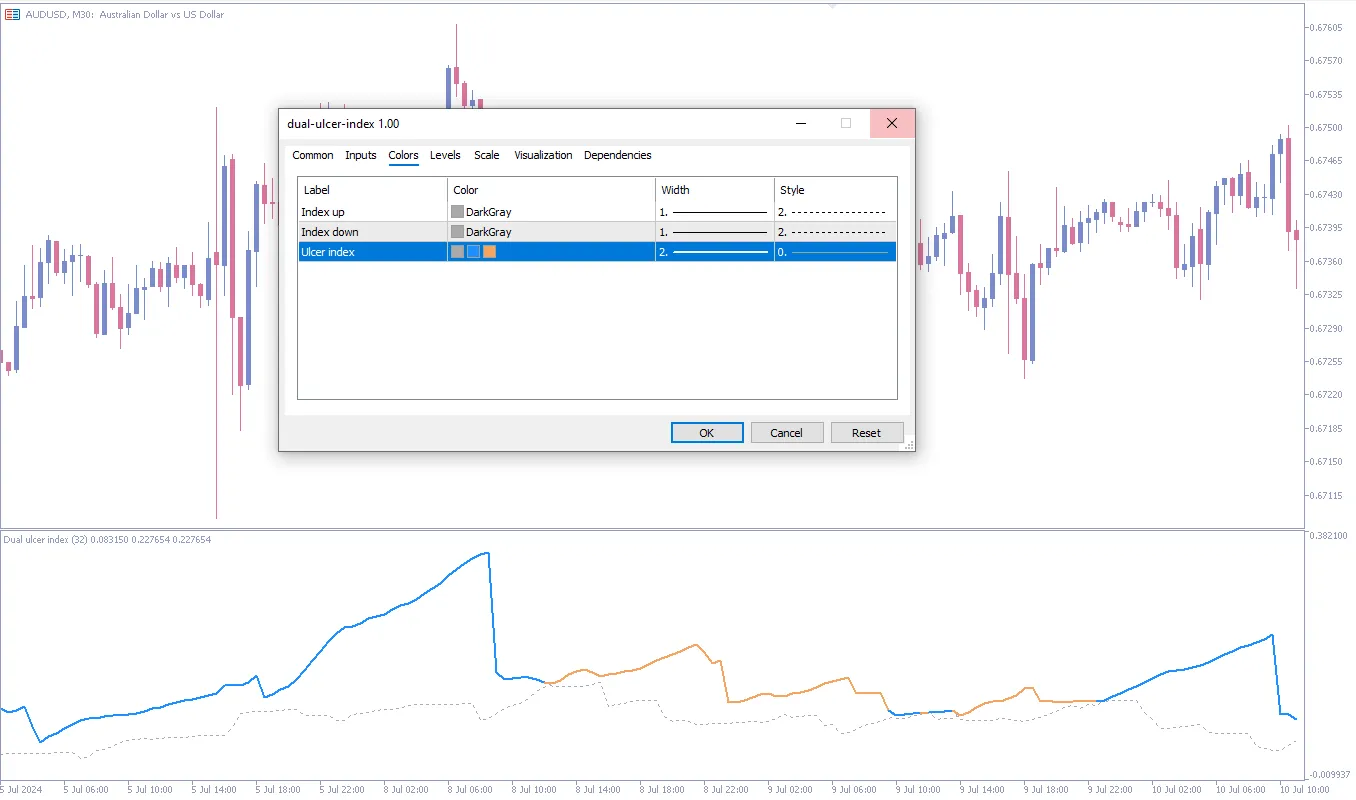The width and height of the screenshot is (1356, 800).
Task: Reset indicator settings with Reset button
Action: tap(866, 433)
